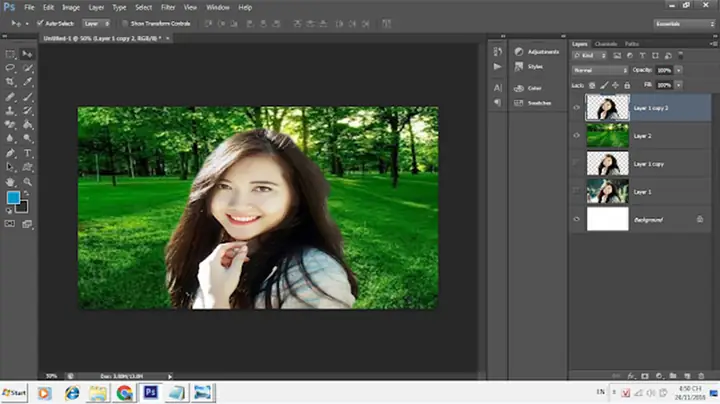Show Layer 1 visibility

pyautogui.click(x=577, y=191)
